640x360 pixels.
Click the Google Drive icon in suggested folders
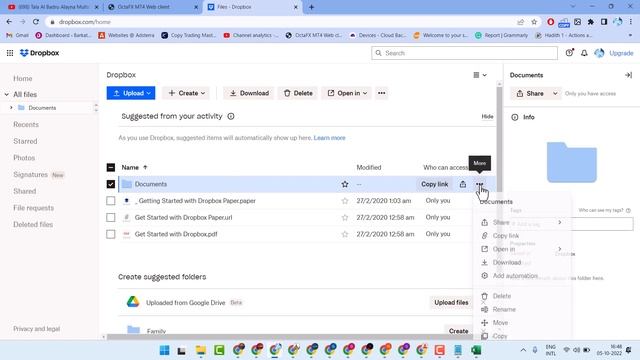[x=133, y=302]
